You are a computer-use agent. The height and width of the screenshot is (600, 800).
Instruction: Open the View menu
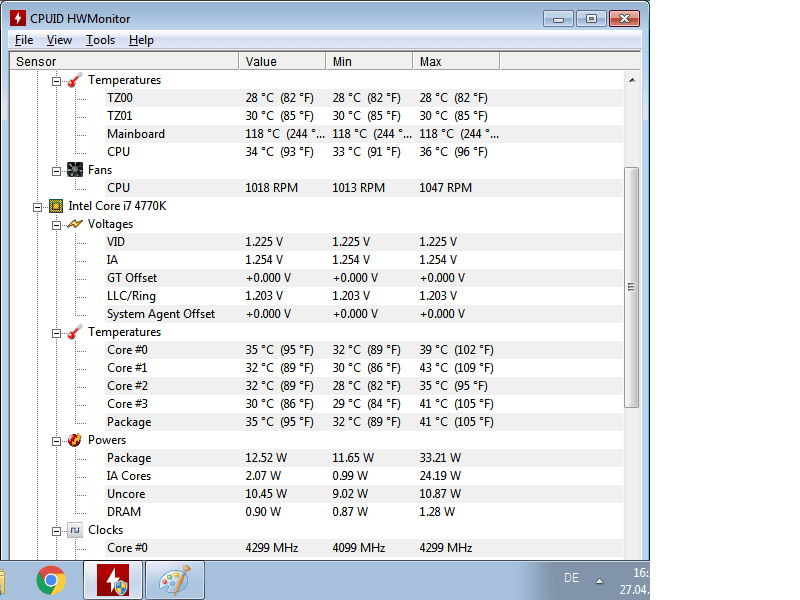coord(59,40)
